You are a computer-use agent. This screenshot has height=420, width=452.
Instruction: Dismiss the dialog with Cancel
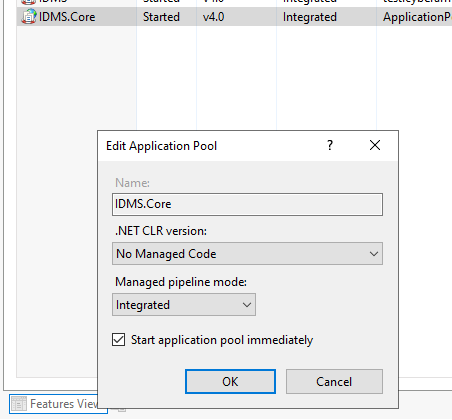click(x=334, y=382)
